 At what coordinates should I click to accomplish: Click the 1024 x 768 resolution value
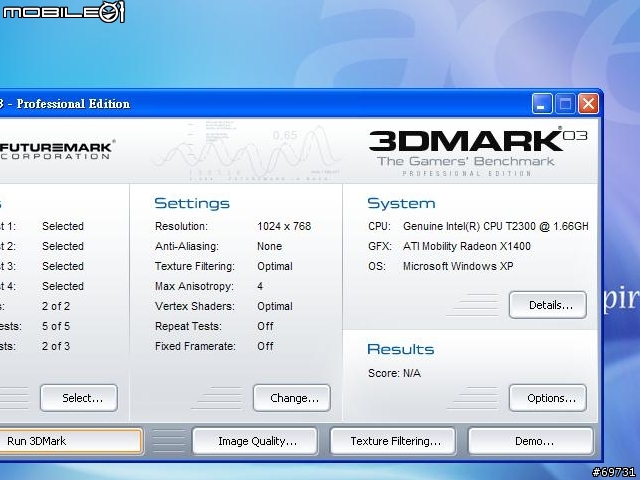coord(284,226)
